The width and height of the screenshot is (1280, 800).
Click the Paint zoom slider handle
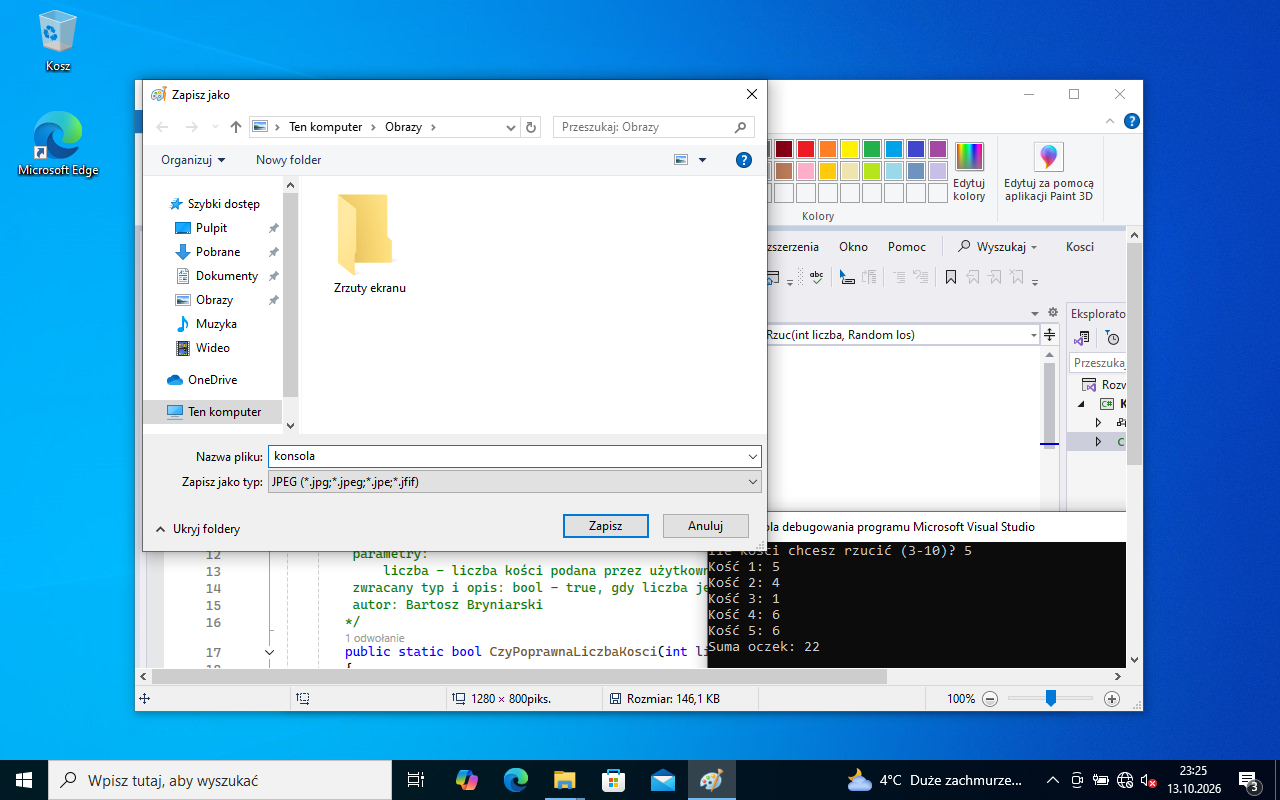[1050, 698]
